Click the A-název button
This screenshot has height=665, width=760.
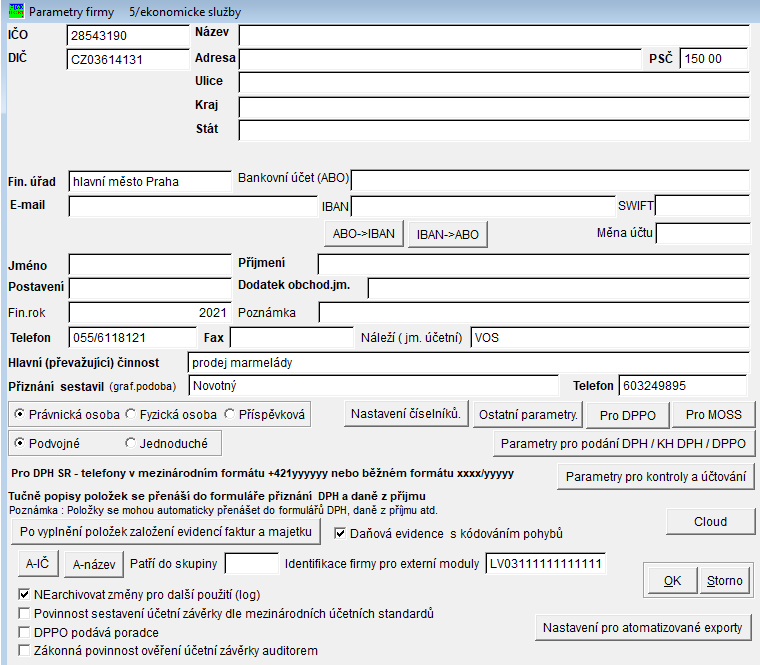(94, 564)
